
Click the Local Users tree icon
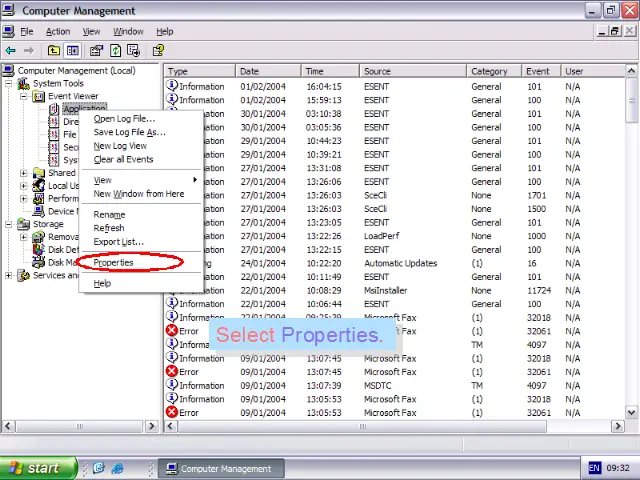38,185
